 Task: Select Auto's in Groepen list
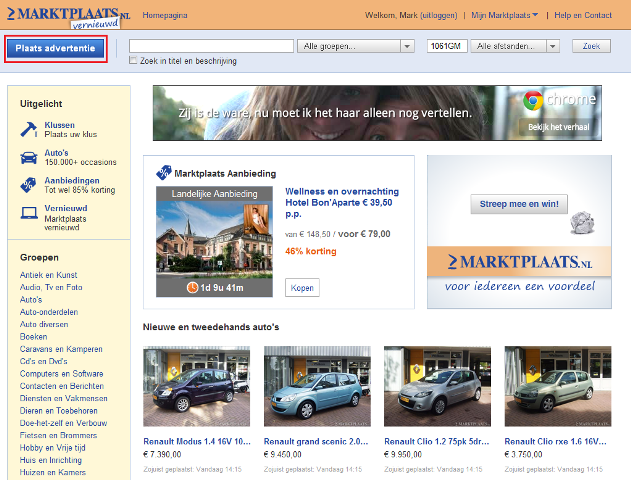point(31,300)
